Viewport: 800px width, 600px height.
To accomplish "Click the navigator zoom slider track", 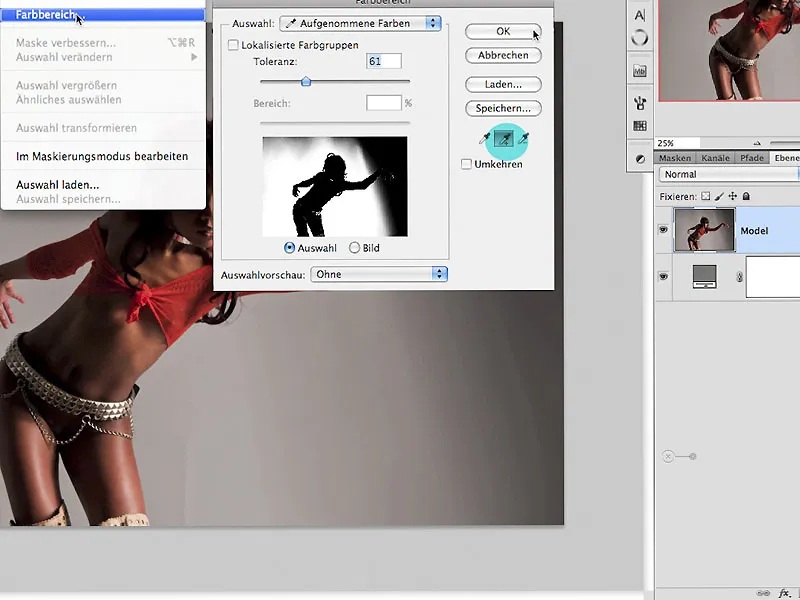I will (x=785, y=143).
